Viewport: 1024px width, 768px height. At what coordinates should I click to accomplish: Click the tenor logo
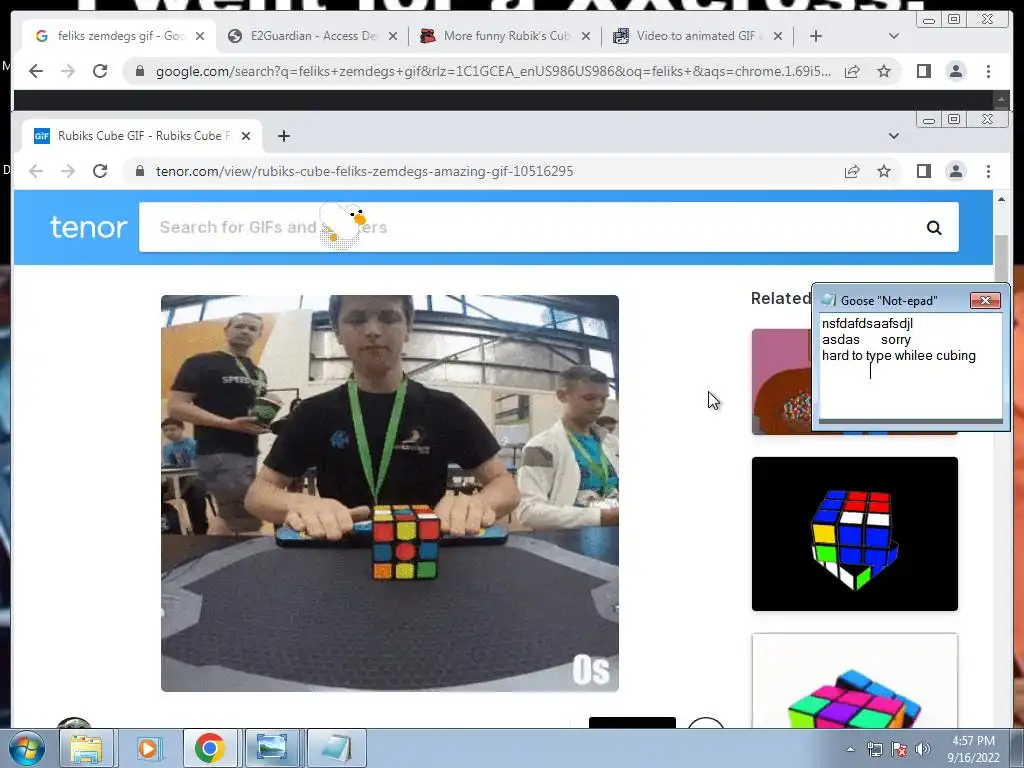tap(88, 227)
